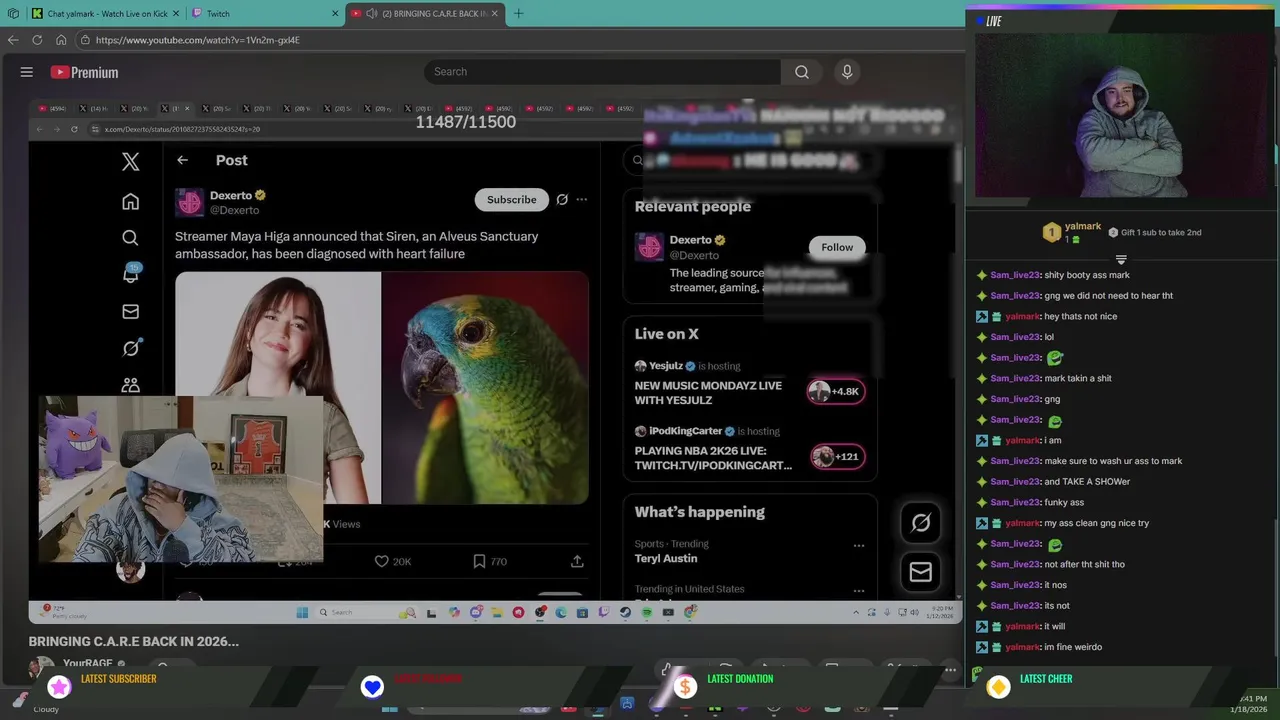Click Gift 1 sub to take 2nd

(x=1161, y=233)
